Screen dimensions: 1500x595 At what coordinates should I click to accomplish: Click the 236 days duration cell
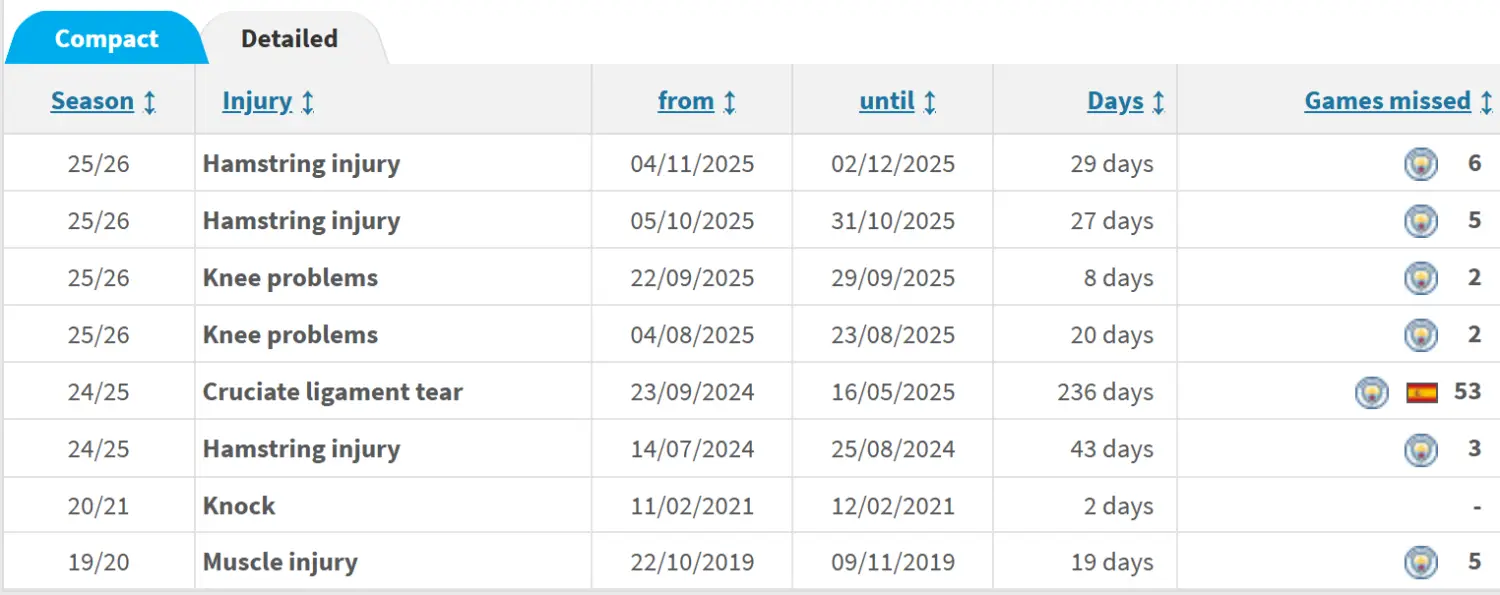pyautogui.click(x=1104, y=392)
